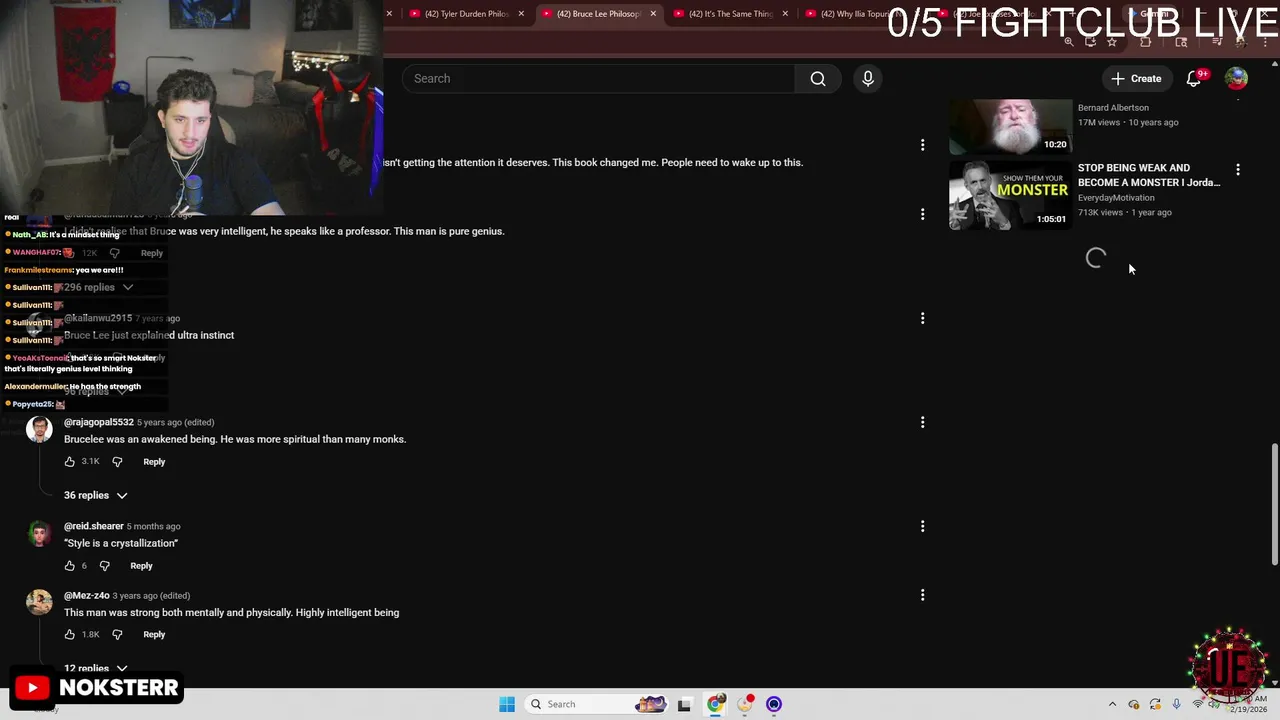Image resolution: width=1280 pixels, height=720 pixels.
Task: Click the YouTube search magnifier button
Action: tap(818, 79)
